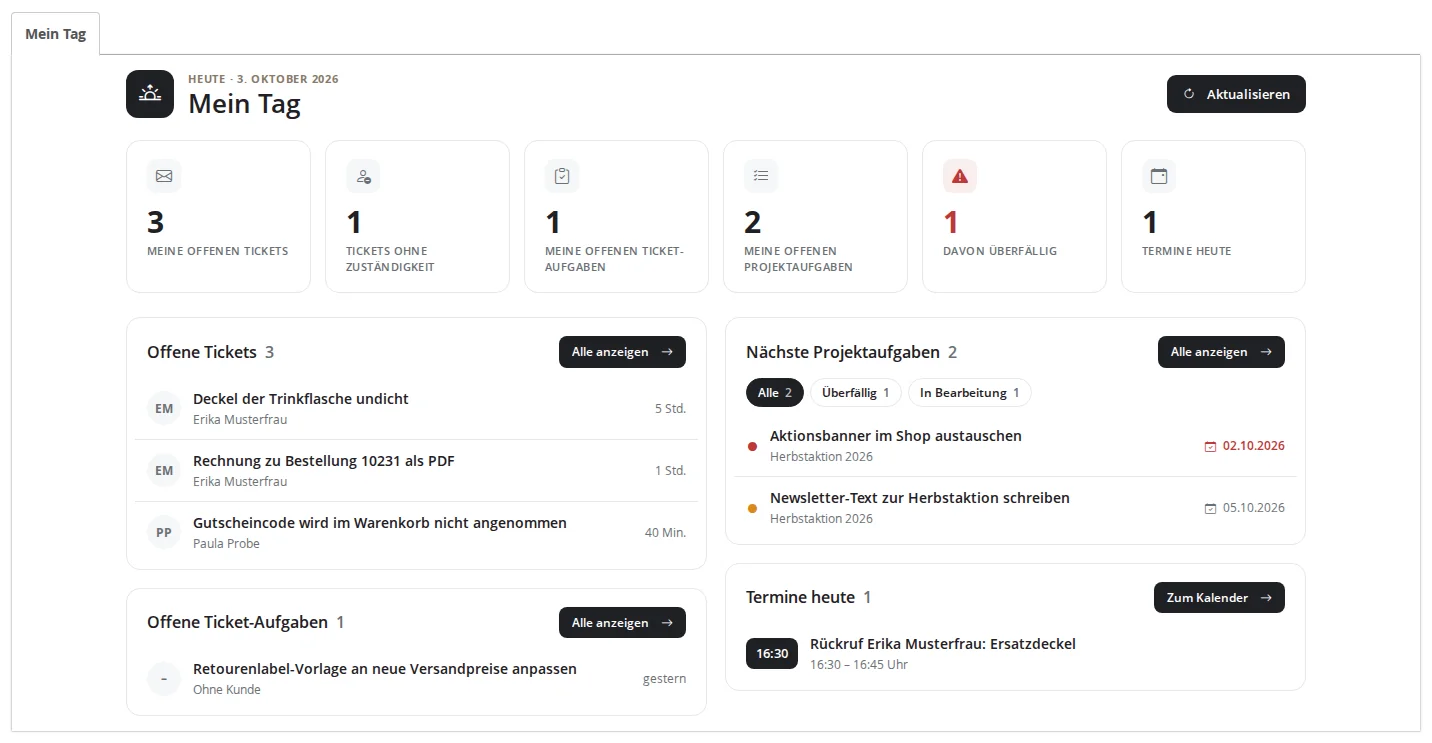Click the calendar icon above Termine heute
Image resolution: width=1432 pixels, height=743 pixels.
1159,176
